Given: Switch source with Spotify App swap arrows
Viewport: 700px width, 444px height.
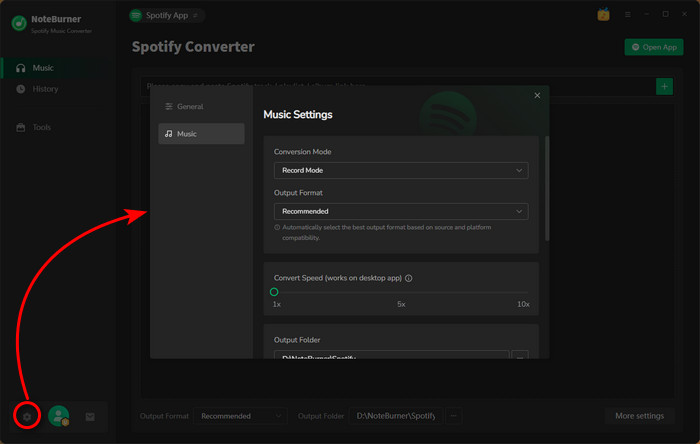Looking at the screenshot, I should click(196, 16).
